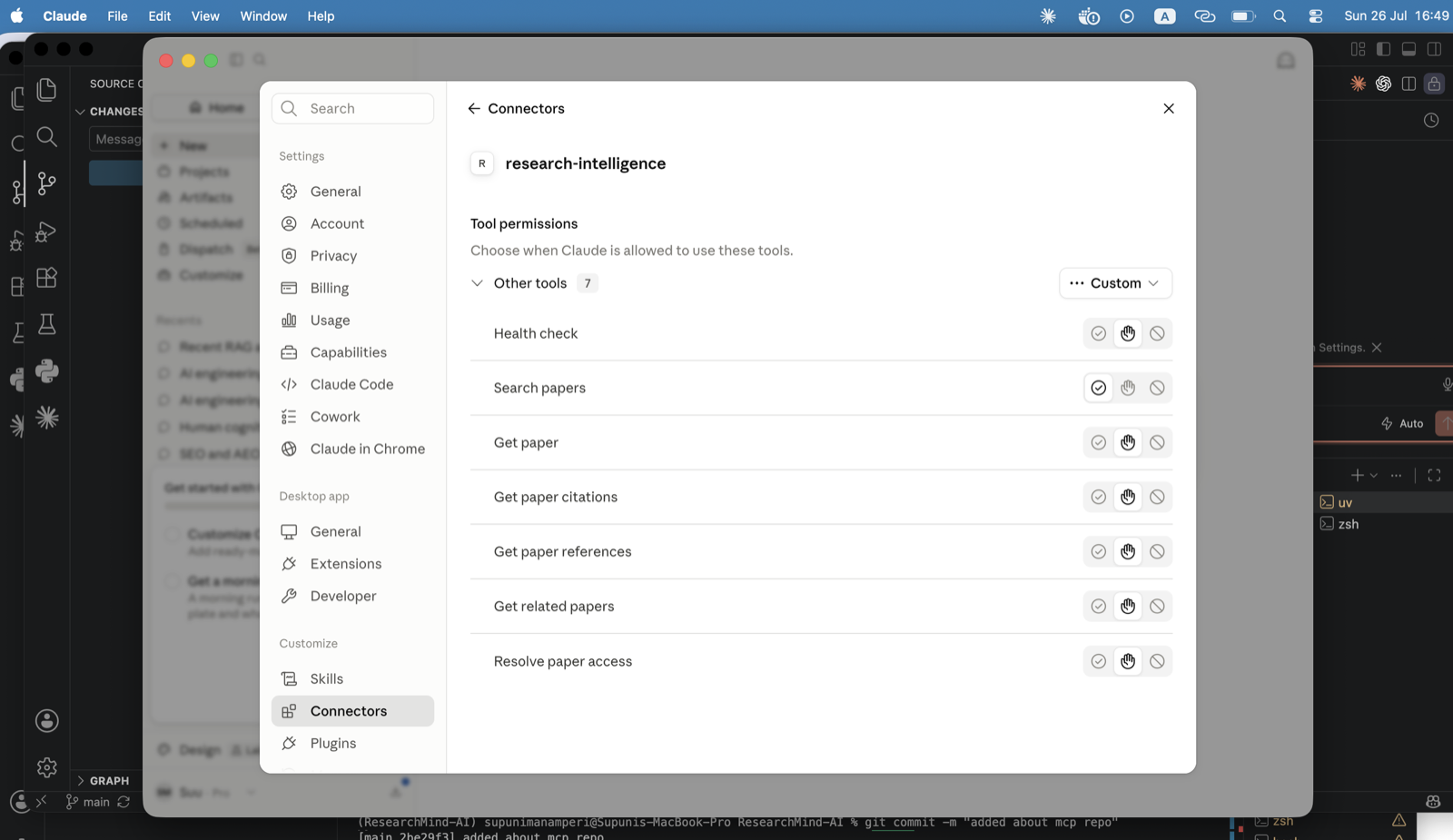Open the Help menu
This screenshot has width=1453, height=840.
point(321,16)
